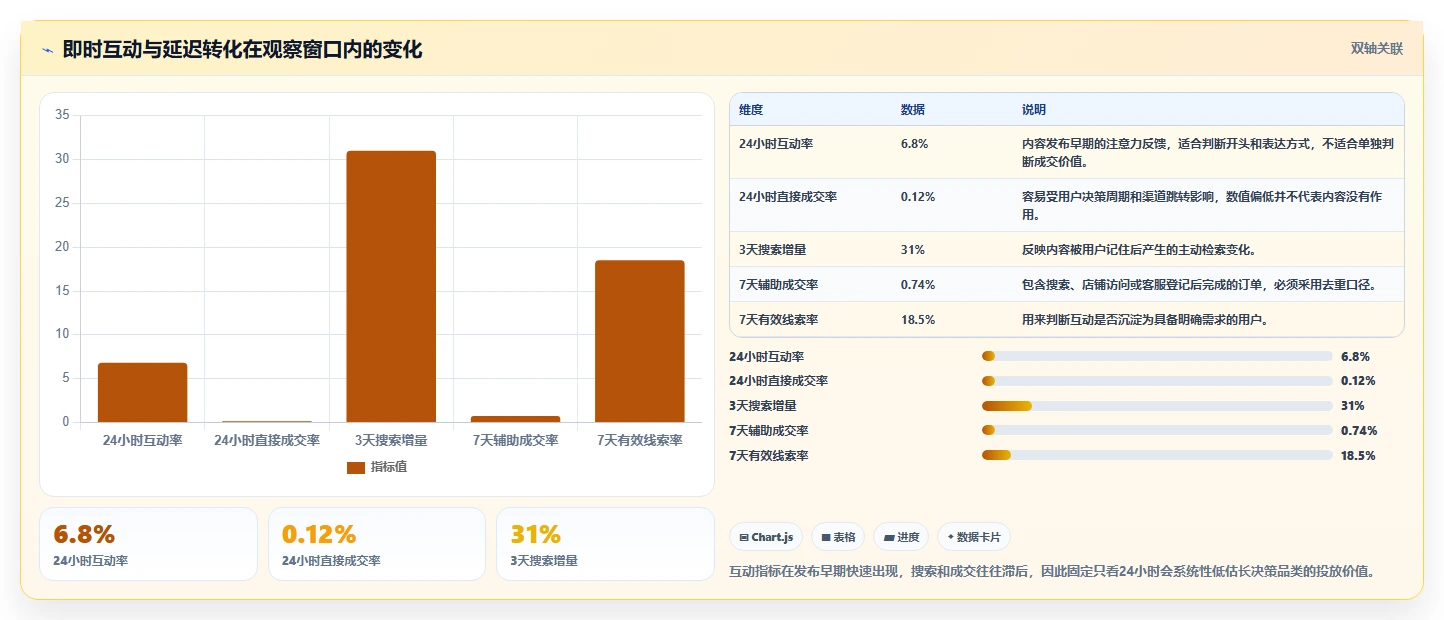
Task: Click the 24小时互动率 x-axis label under the chart
Action: click(142, 440)
